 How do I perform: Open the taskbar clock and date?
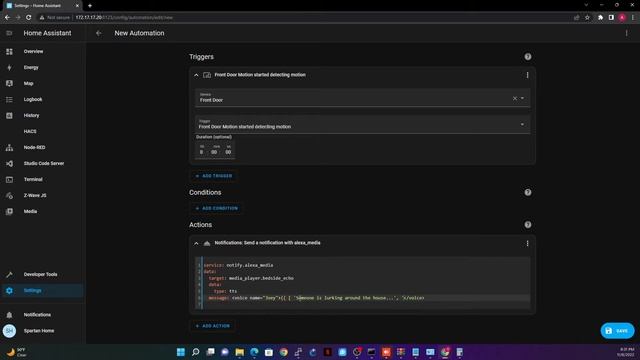(627, 352)
